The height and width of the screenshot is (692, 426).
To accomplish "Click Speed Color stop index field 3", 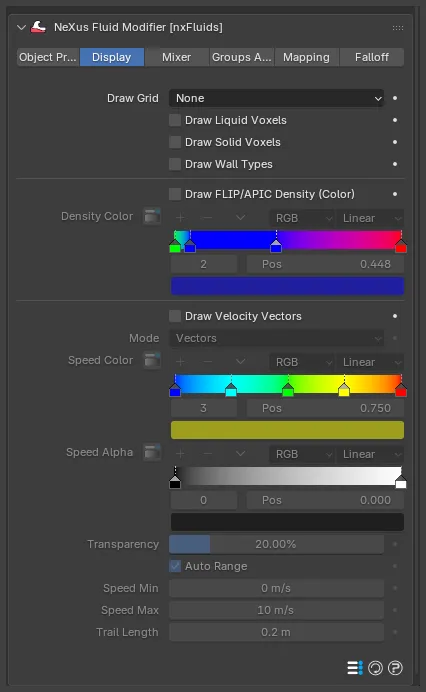I will (204, 408).
